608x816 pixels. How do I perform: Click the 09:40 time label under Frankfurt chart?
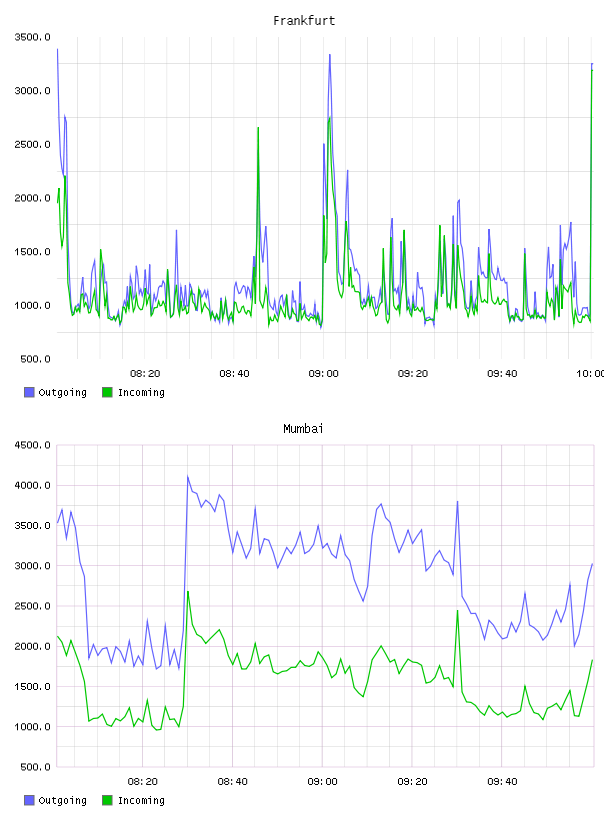click(x=502, y=374)
